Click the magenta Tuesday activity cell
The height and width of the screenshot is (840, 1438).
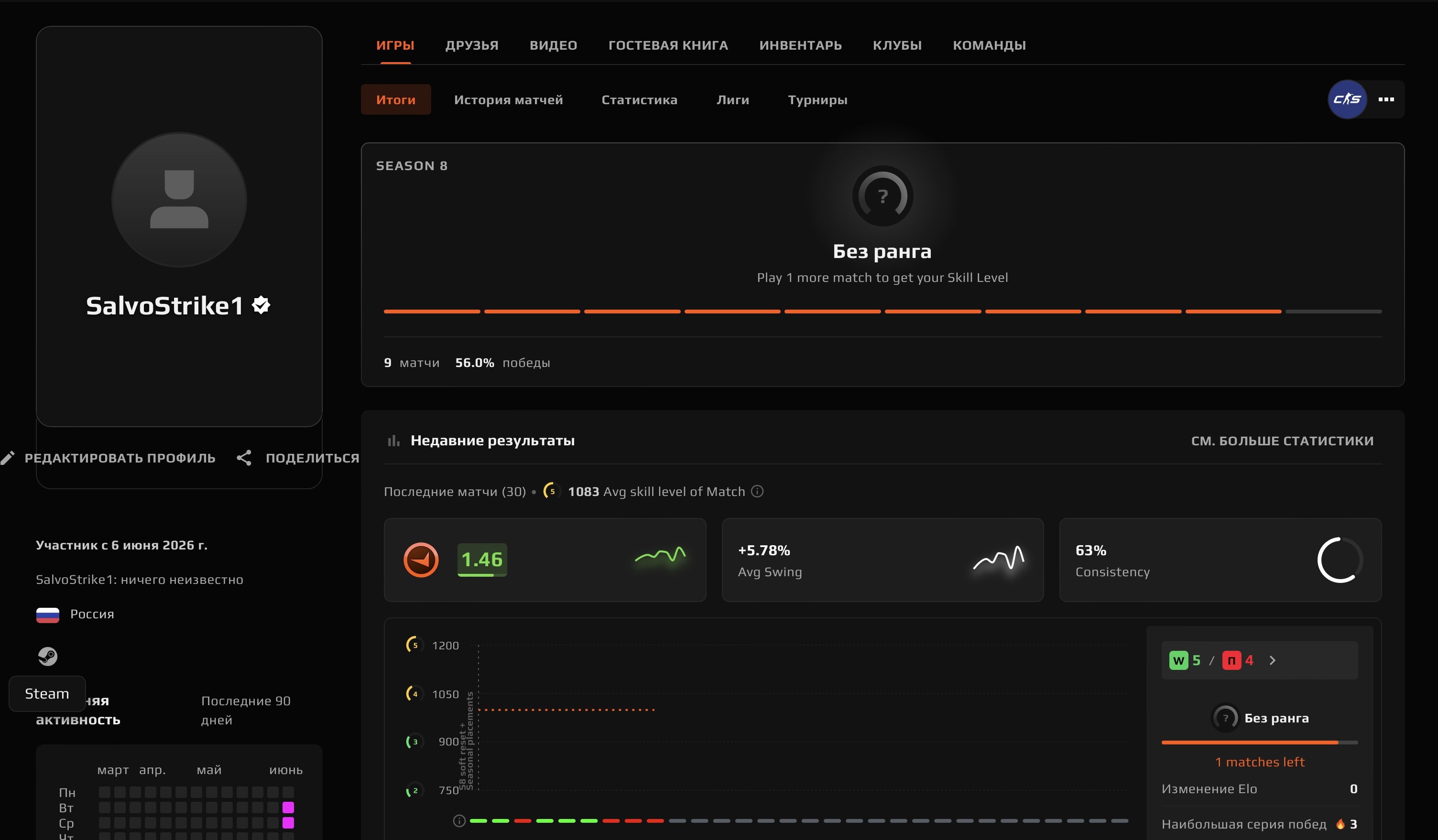tap(288, 808)
